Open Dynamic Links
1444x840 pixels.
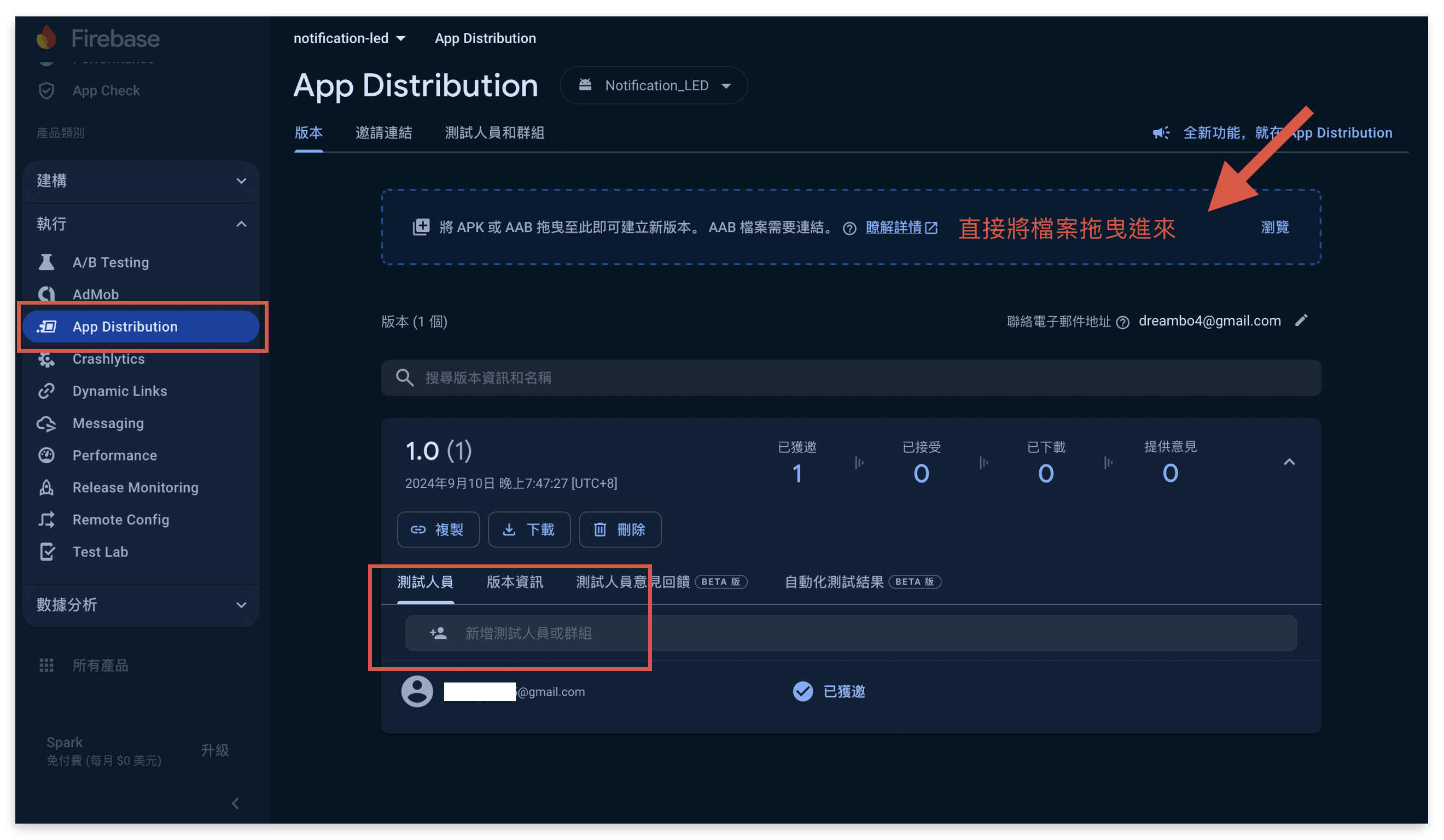pyautogui.click(x=119, y=391)
